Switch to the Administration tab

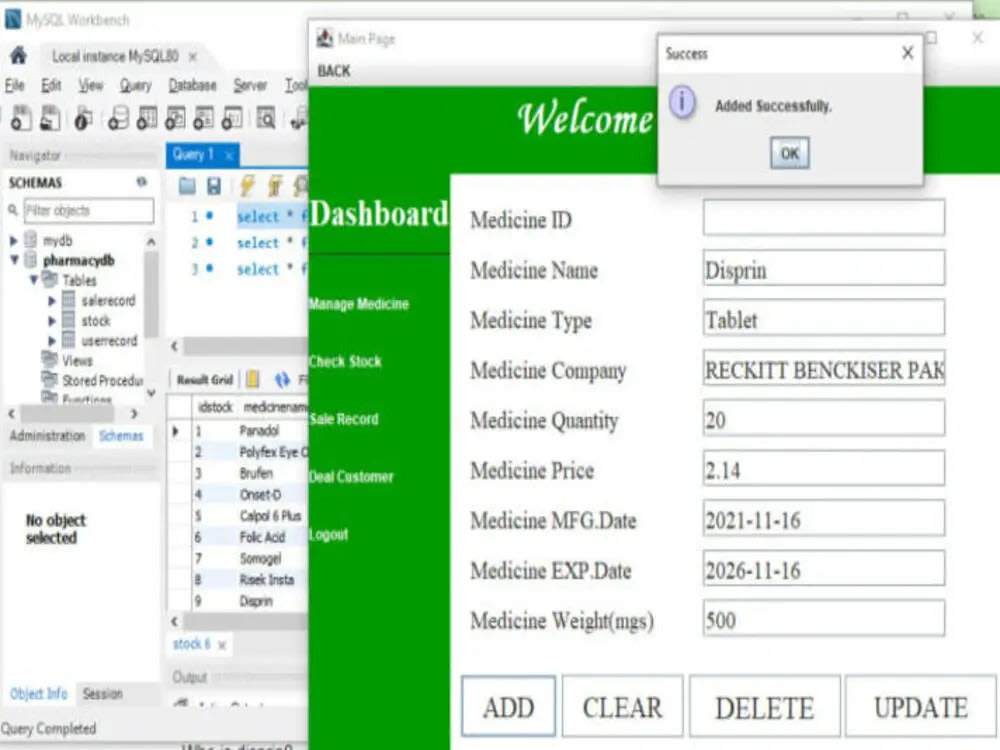click(x=46, y=436)
